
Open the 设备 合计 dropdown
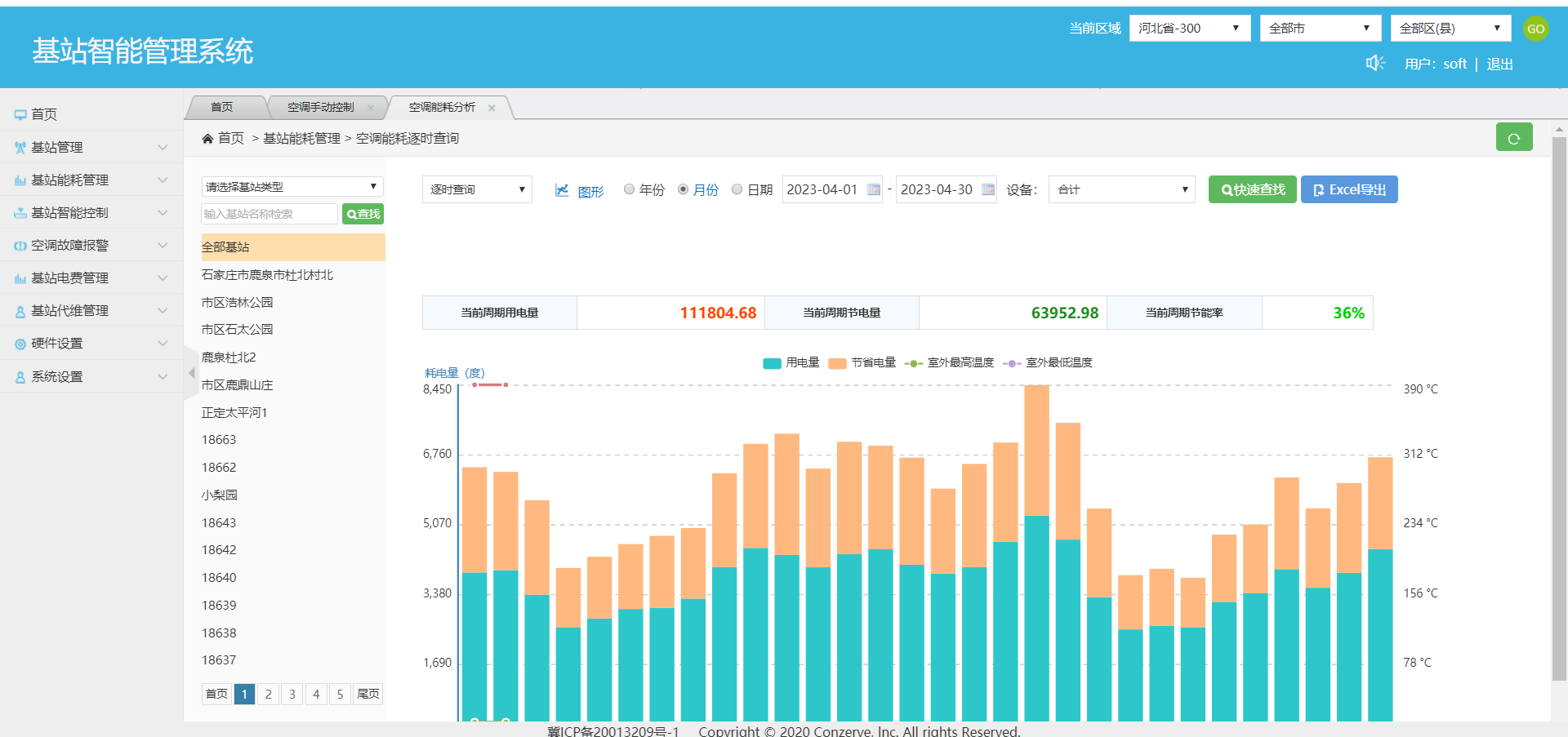click(x=1121, y=189)
